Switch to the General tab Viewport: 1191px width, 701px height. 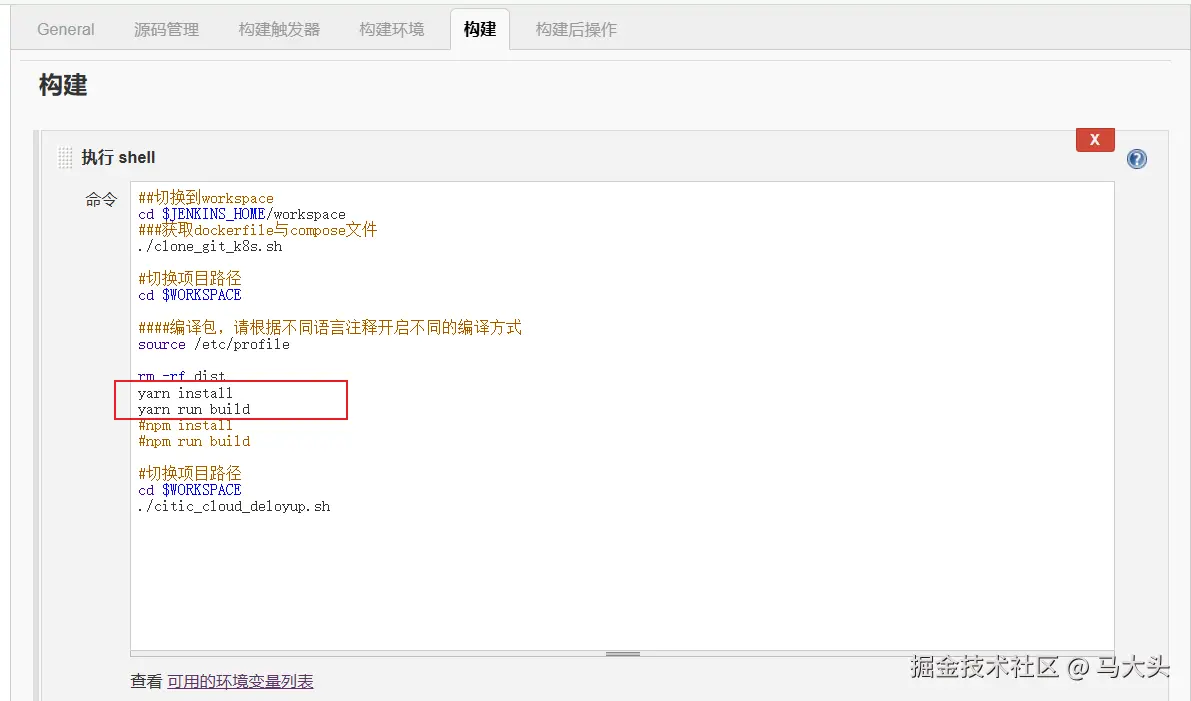(64, 29)
